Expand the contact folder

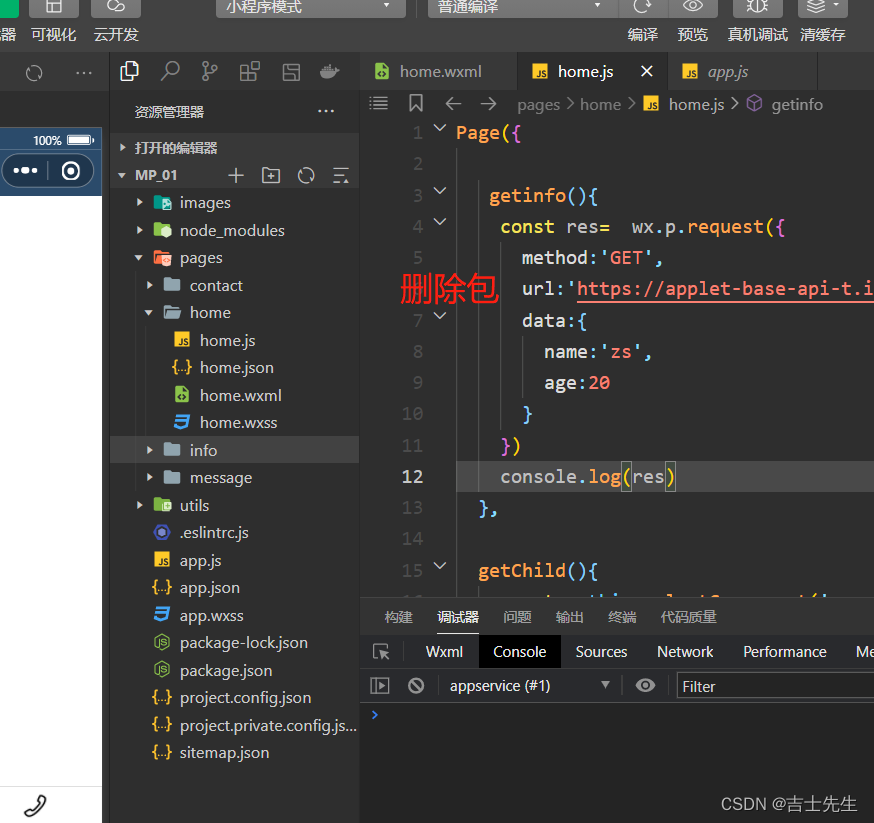[149, 285]
